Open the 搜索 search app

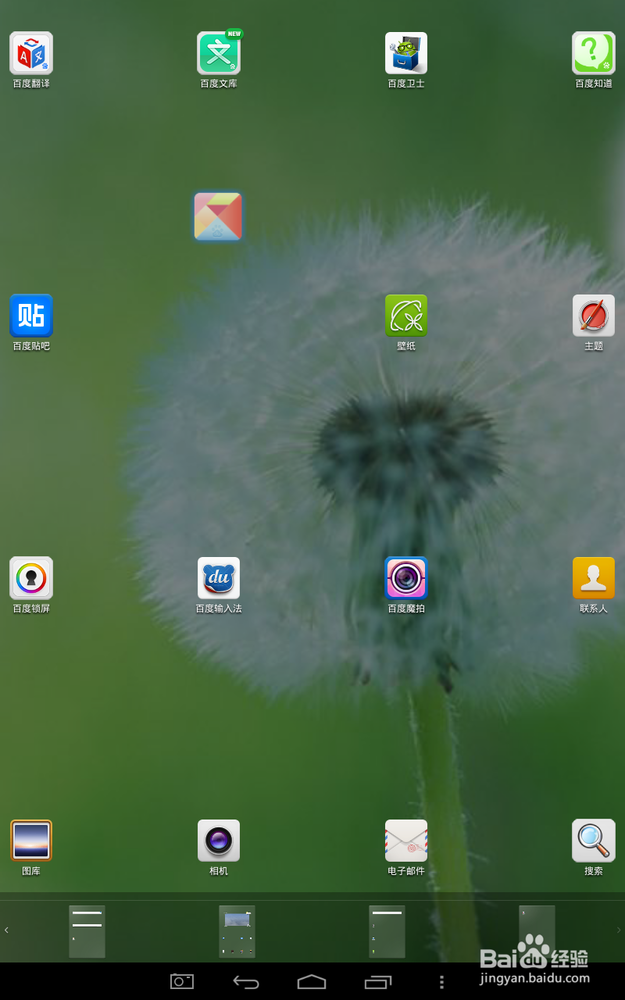594,841
